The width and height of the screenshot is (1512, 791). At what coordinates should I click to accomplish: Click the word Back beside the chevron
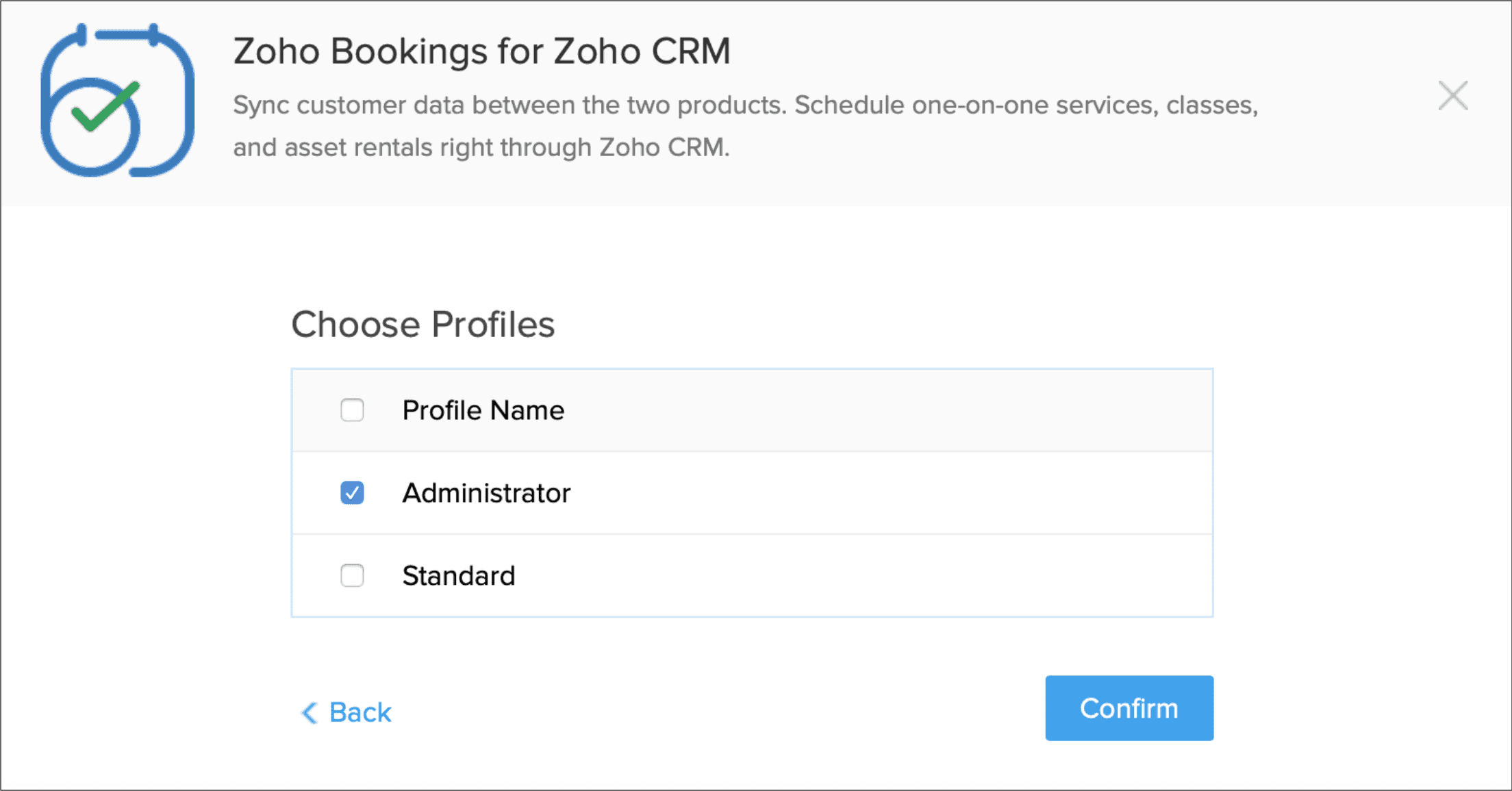[360, 713]
